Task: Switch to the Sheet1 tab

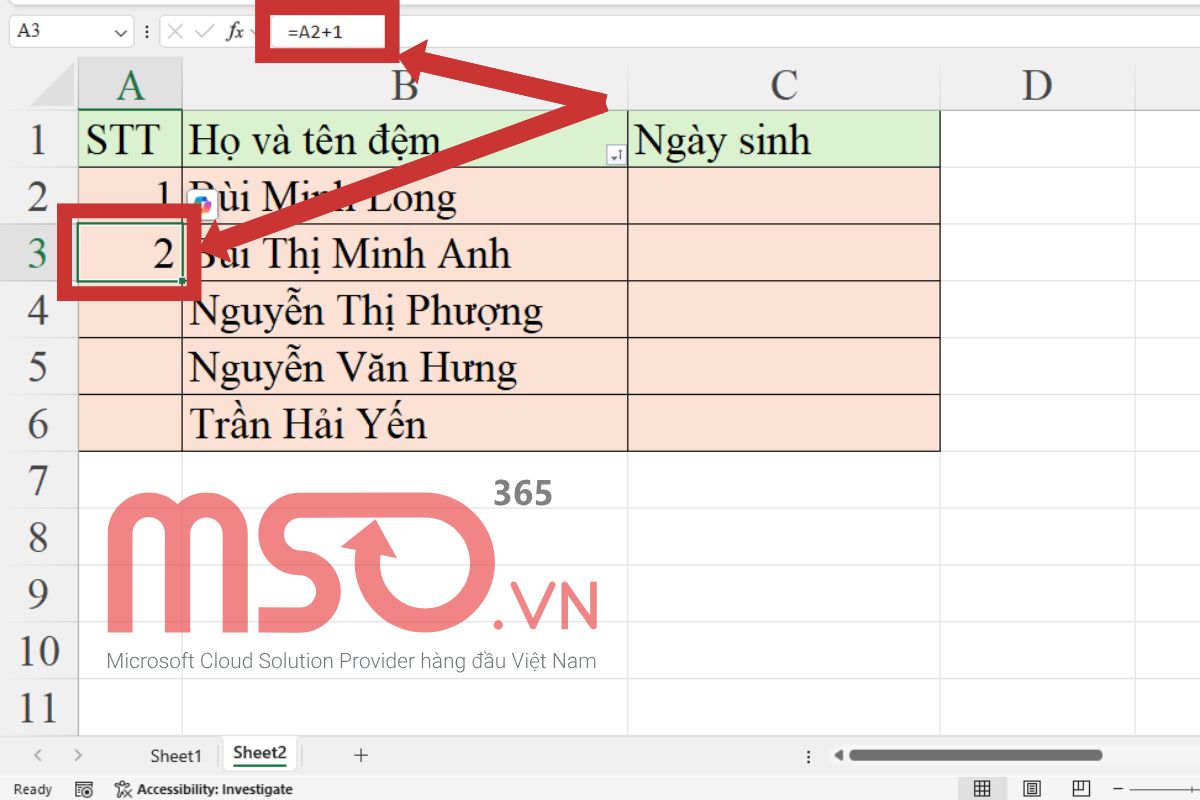Action: (x=176, y=756)
